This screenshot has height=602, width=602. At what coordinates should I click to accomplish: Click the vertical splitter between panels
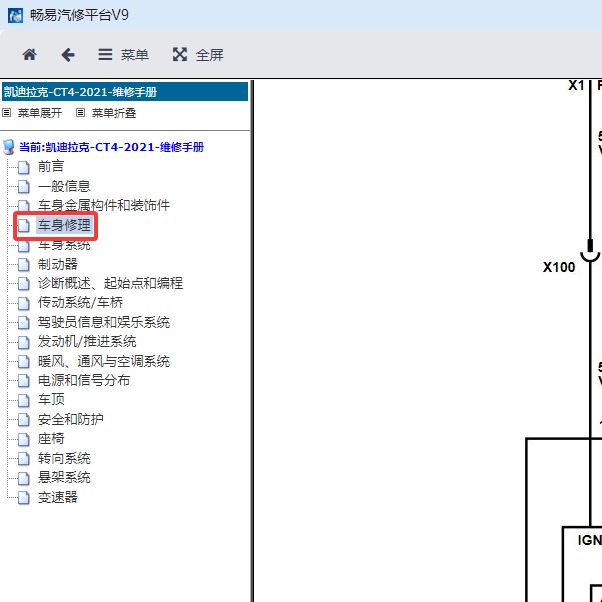coord(252,341)
